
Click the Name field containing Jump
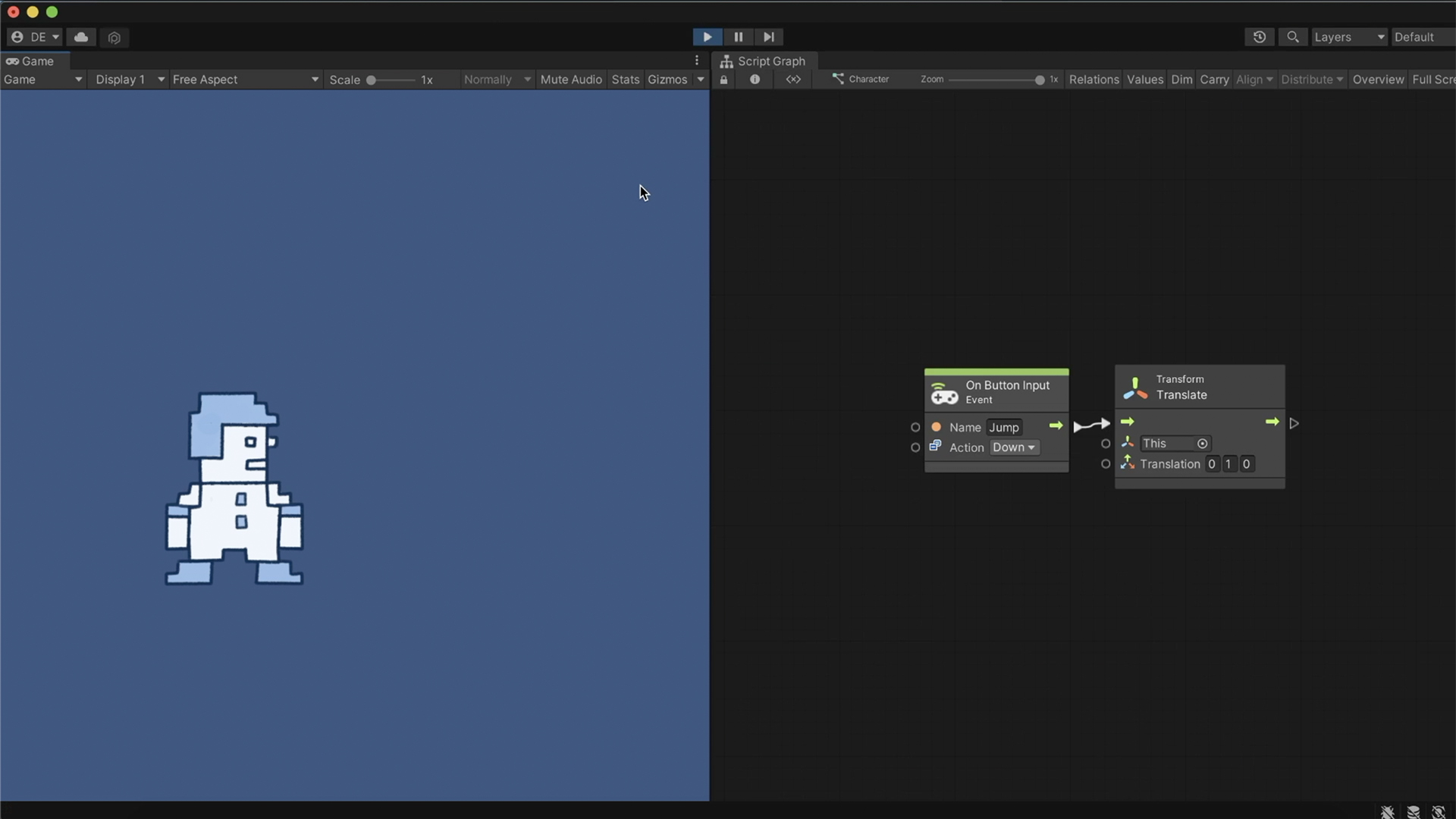click(1003, 427)
